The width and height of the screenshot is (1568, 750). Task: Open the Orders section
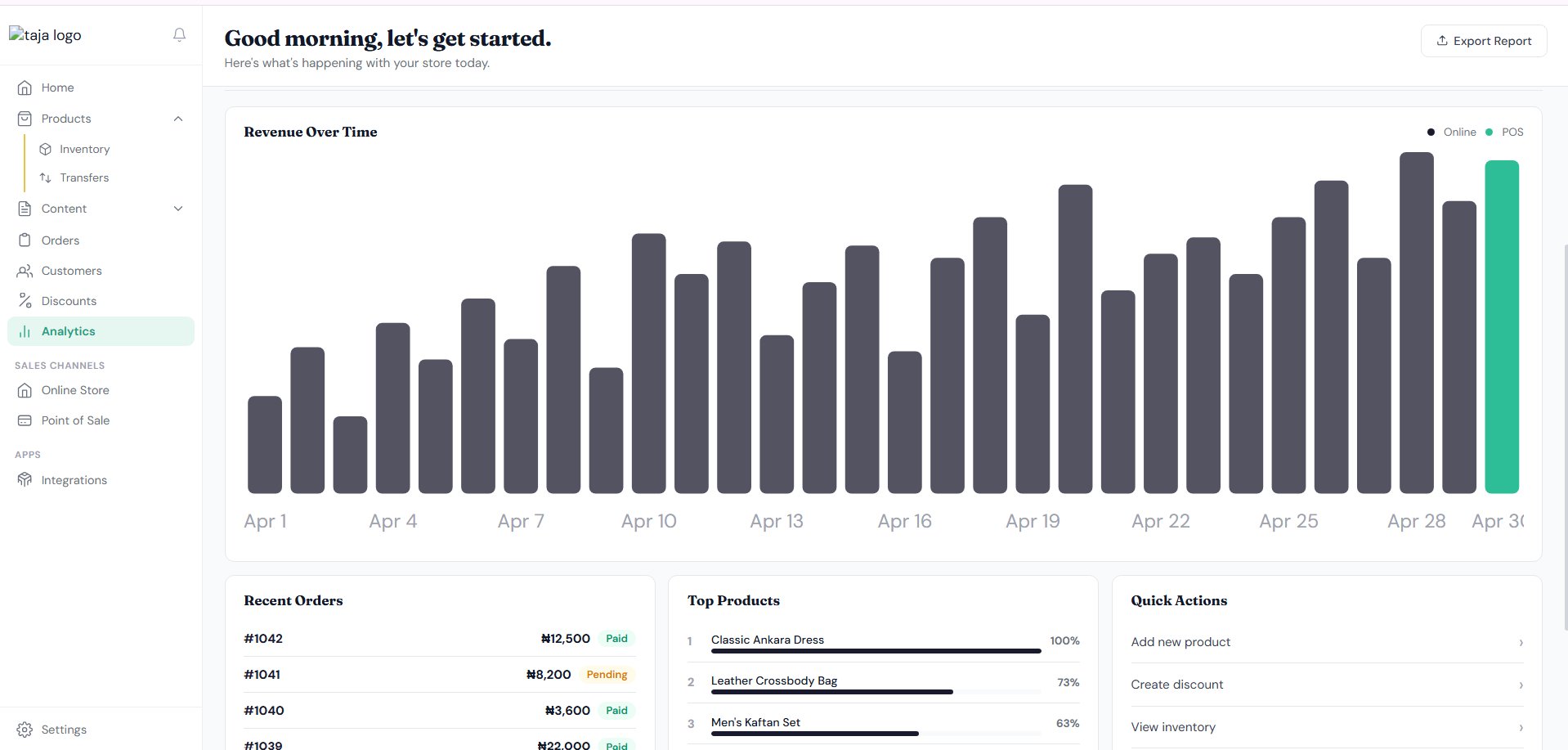101,240
